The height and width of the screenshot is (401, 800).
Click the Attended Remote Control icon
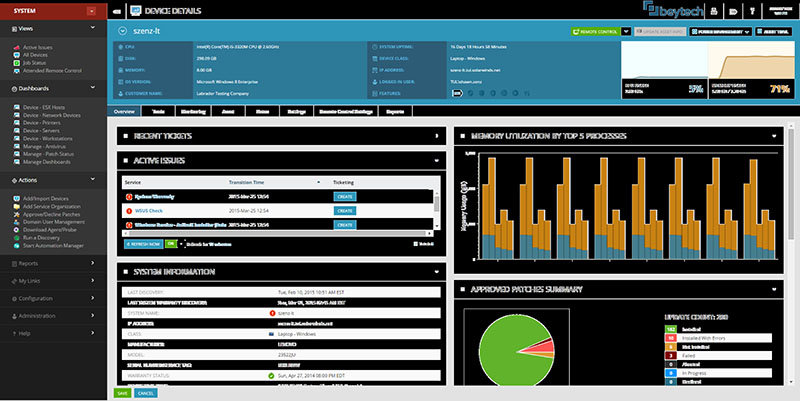pyautogui.click(x=15, y=68)
